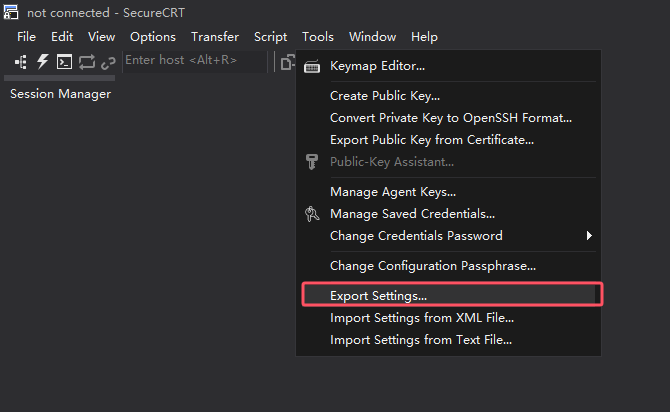Click the Enter host input field

tap(195, 60)
